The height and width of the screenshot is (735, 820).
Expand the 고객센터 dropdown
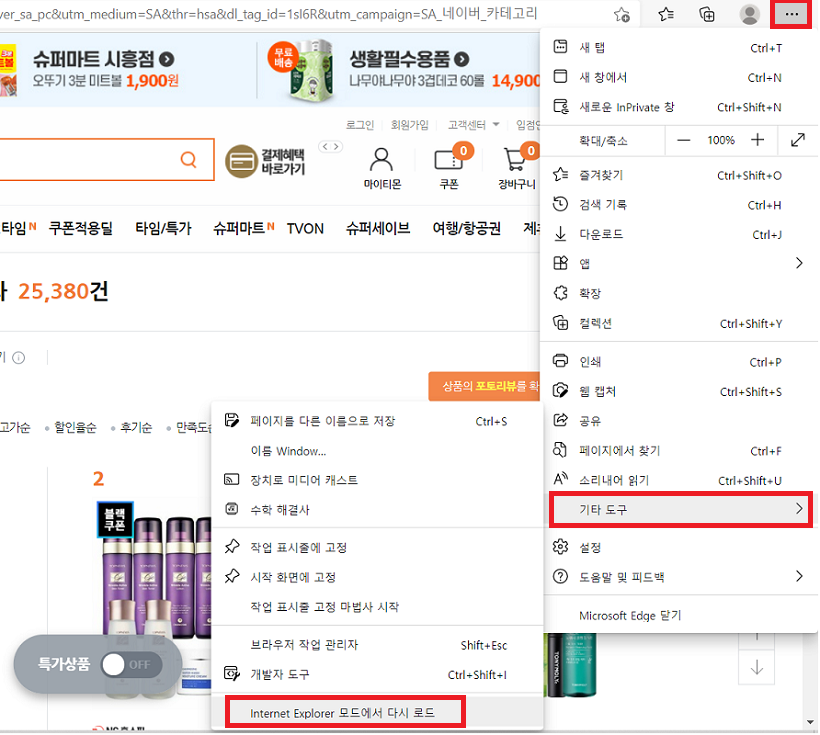click(x=473, y=125)
